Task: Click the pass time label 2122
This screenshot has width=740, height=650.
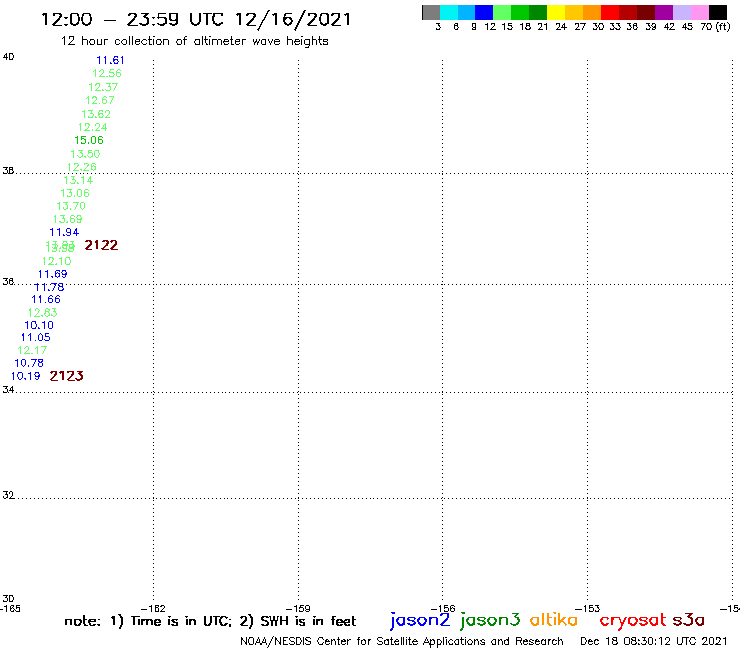Action: click(101, 245)
